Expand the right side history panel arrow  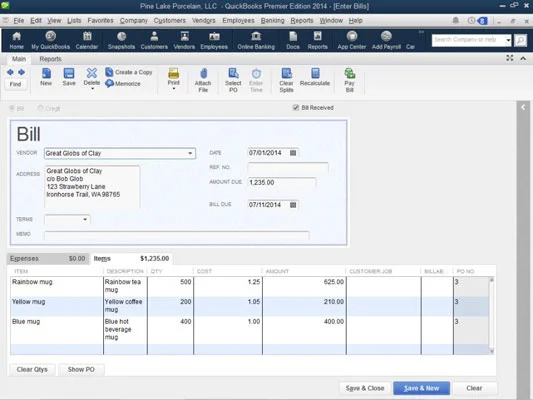pos(523,107)
